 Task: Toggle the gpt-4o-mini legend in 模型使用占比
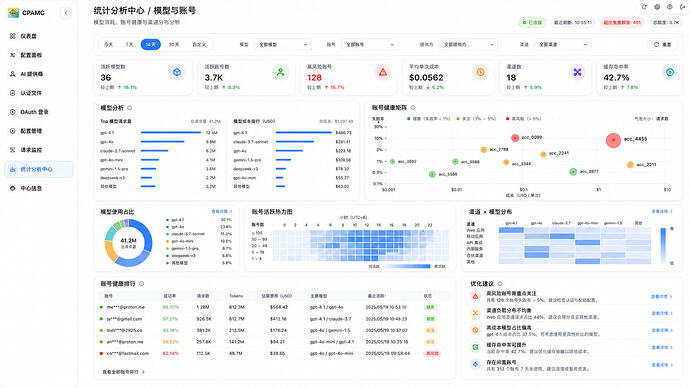pyautogui.click(x=180, y=241)
